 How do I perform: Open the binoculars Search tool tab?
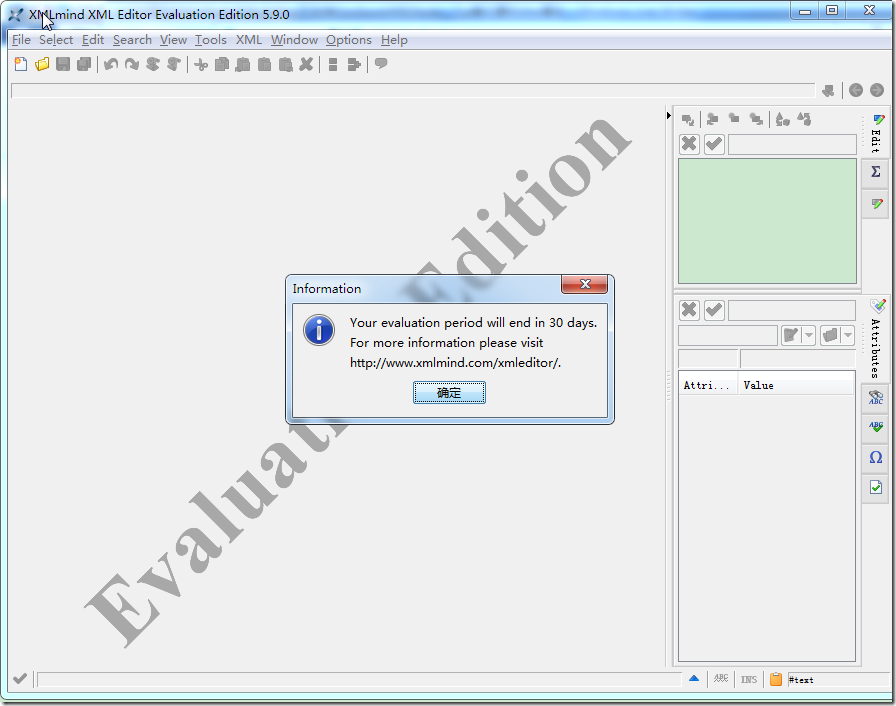click(875, 397)
